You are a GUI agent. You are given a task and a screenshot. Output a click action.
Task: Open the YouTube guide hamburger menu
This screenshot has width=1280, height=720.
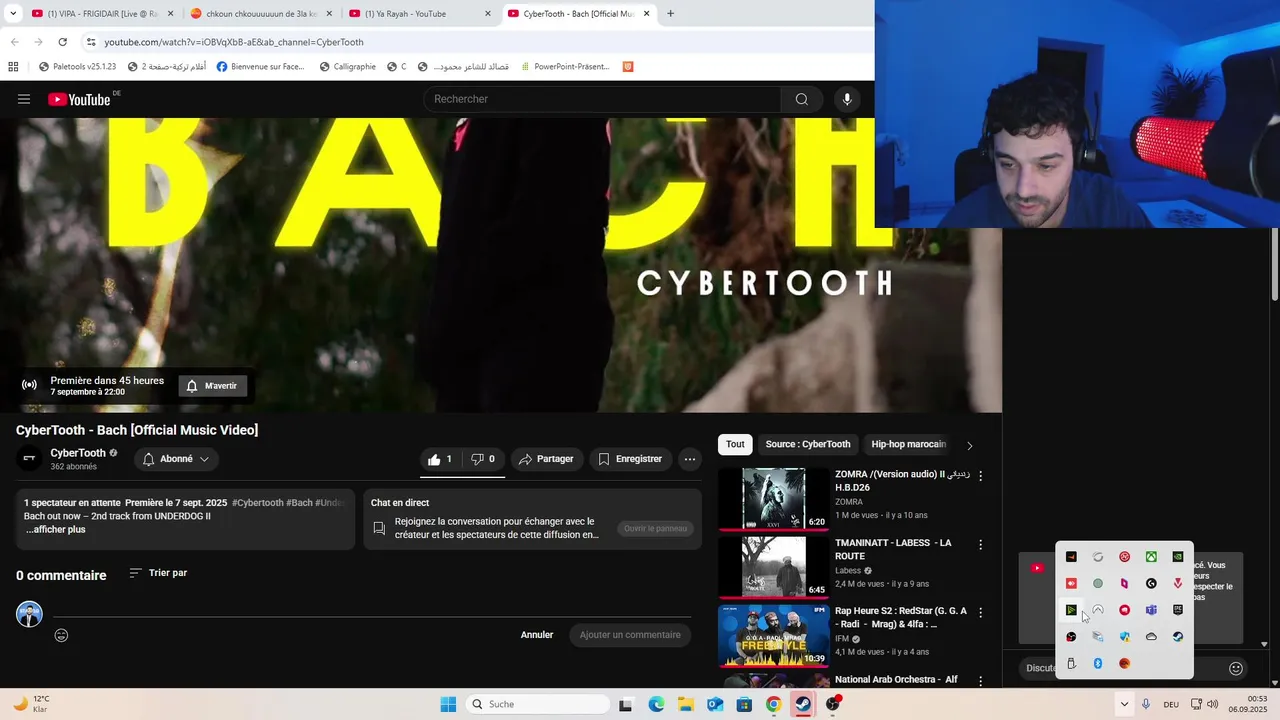tap(24, 99)
